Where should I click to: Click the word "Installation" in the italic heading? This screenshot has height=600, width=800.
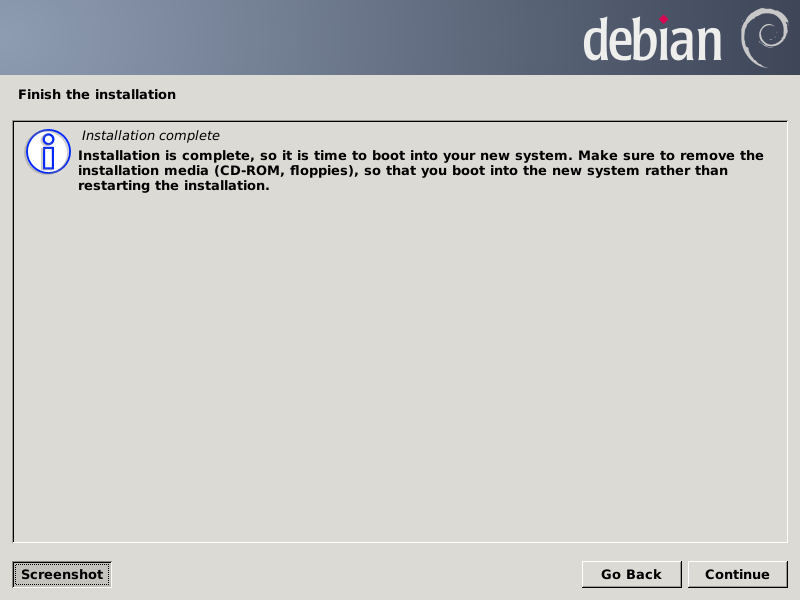[x=112, y=135]
